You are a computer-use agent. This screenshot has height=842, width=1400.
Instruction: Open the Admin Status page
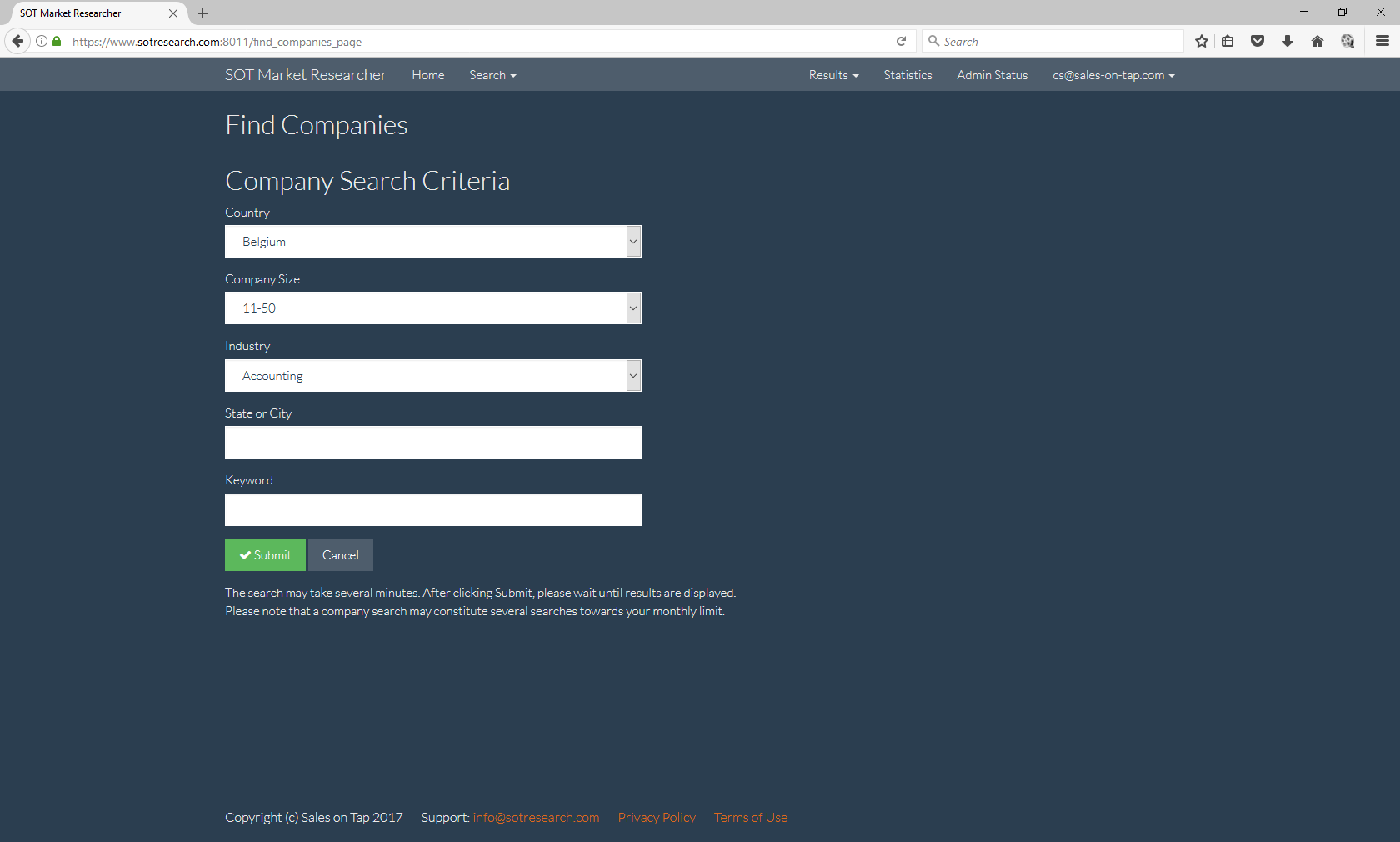click(x=992, y=75)
